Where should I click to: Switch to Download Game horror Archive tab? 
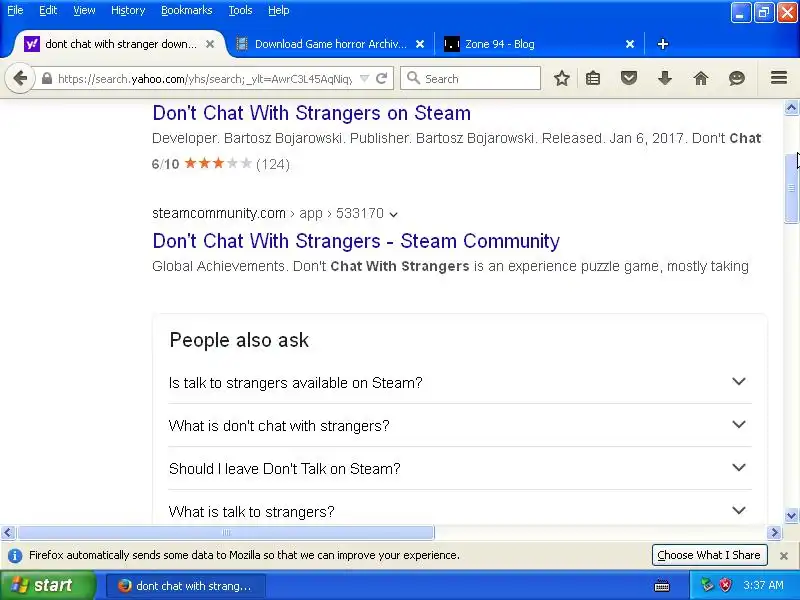(331, 44)
